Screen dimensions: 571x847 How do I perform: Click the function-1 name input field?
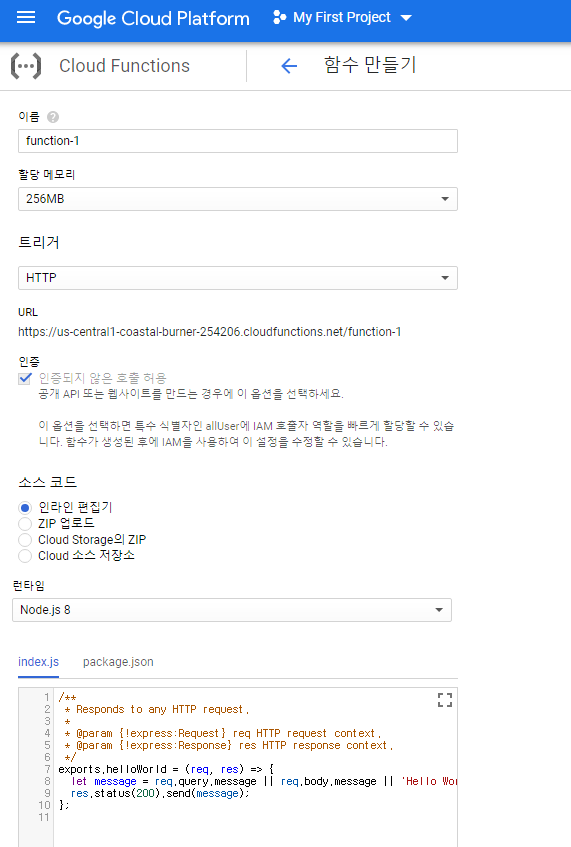tap(238, 141)
